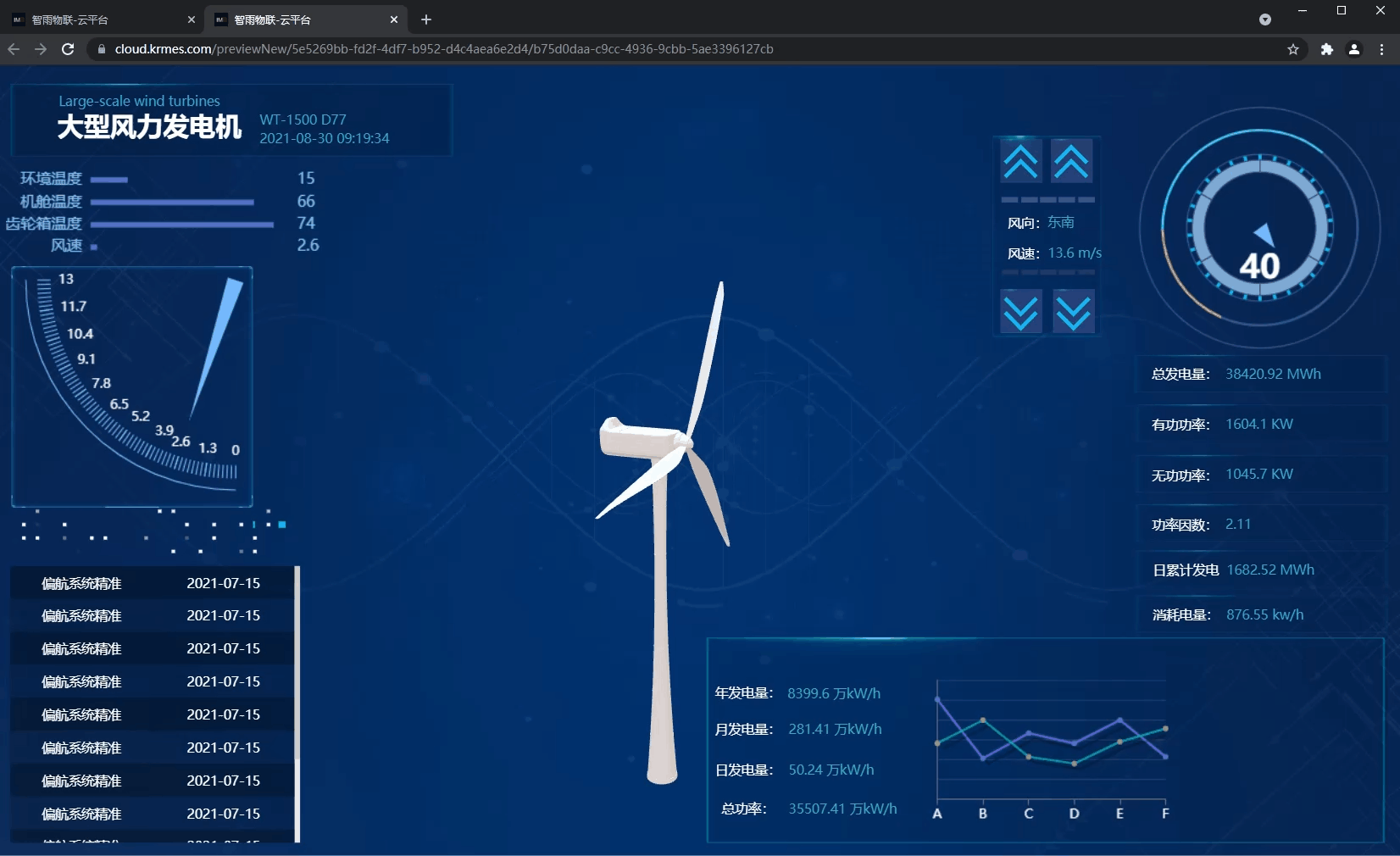The width and height of the screenshot is (1400, 856).
Task: Click the scrollbar beside the alarm list
Action: [x=297, y=703]
